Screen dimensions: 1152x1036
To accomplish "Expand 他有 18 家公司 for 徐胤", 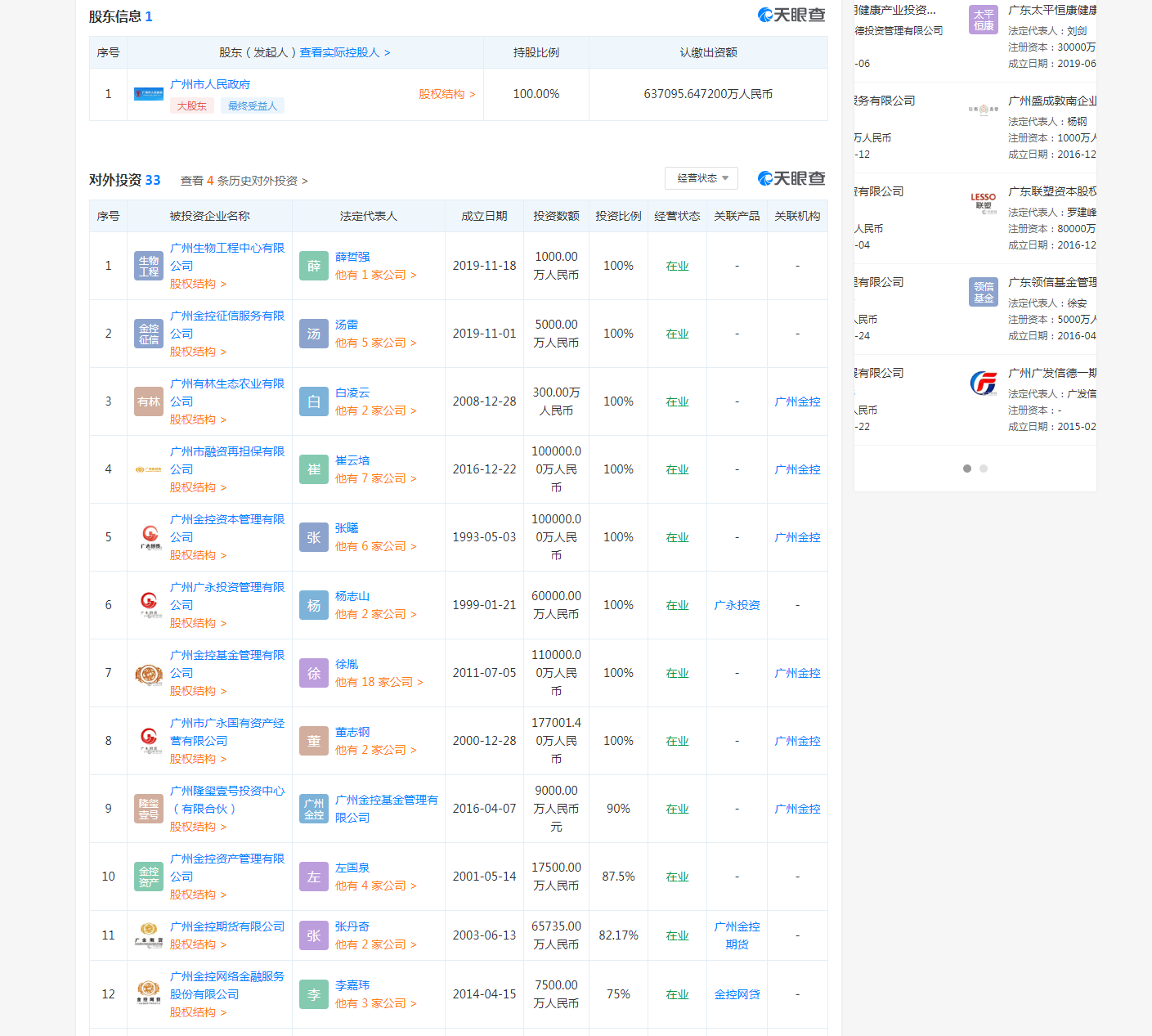I will coord(379,682).
